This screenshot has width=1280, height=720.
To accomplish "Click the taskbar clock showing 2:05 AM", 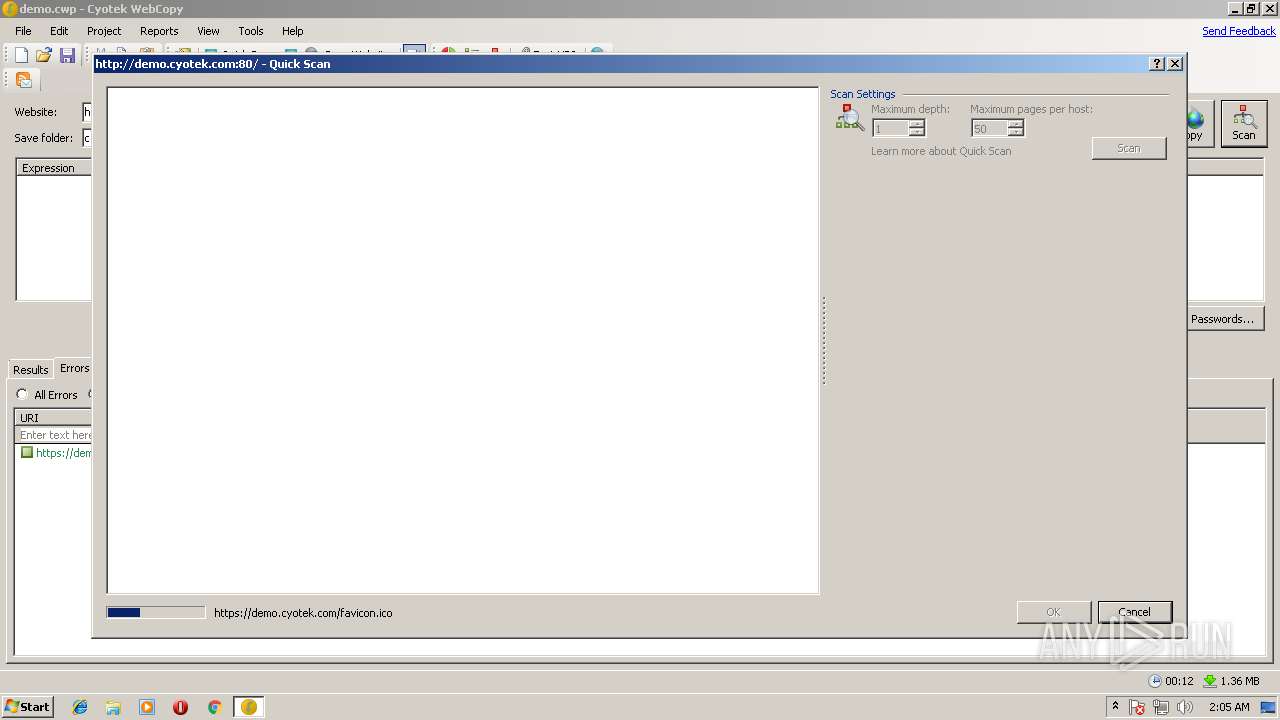I will coord(1229,707).
